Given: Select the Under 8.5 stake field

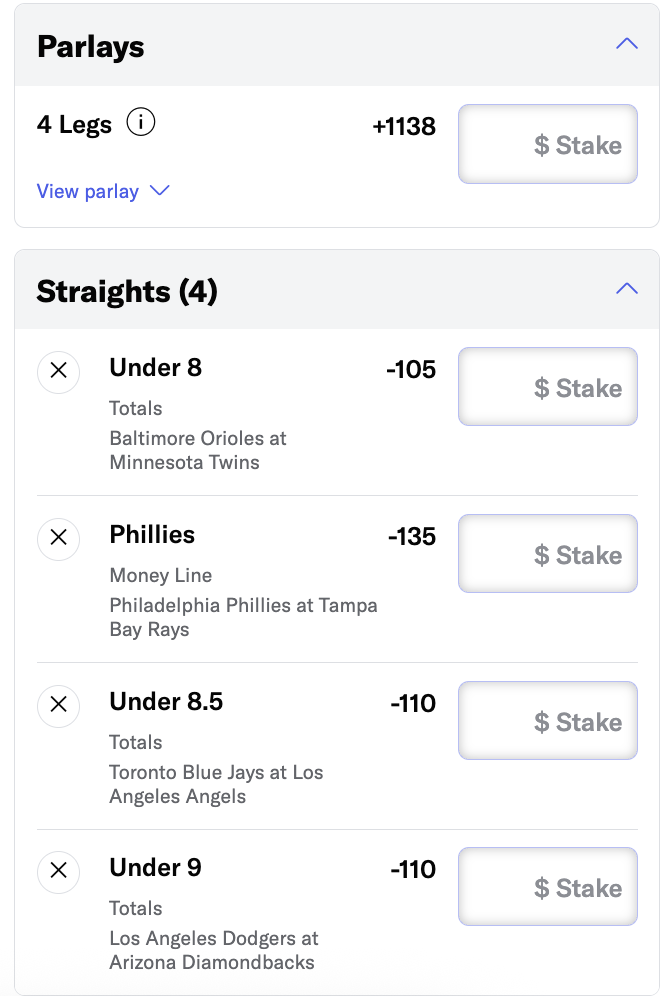Looking at the screenshot, I should tap(548, 721).
